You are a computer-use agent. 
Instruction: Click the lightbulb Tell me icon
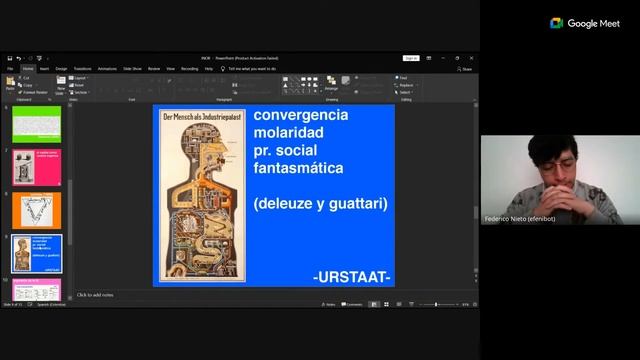[223, 69]
